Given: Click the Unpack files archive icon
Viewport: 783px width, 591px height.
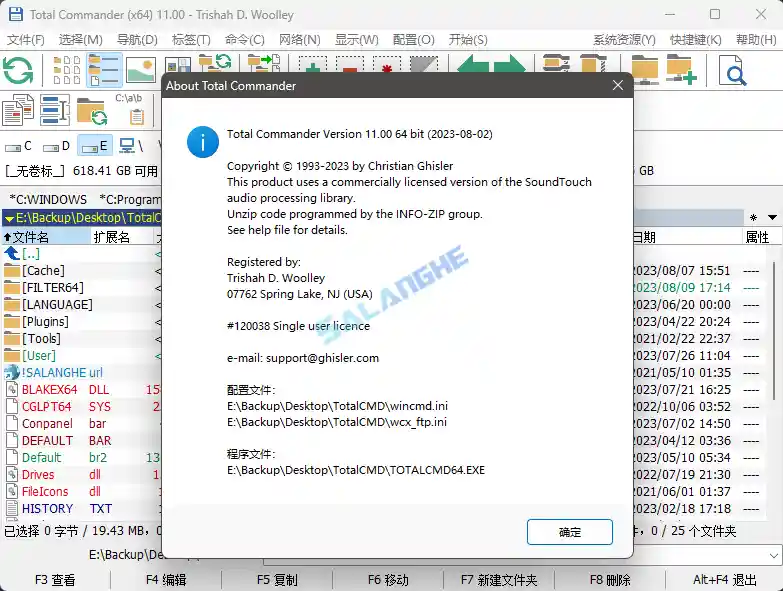Looking at the screenshot, I should (593, 64).
